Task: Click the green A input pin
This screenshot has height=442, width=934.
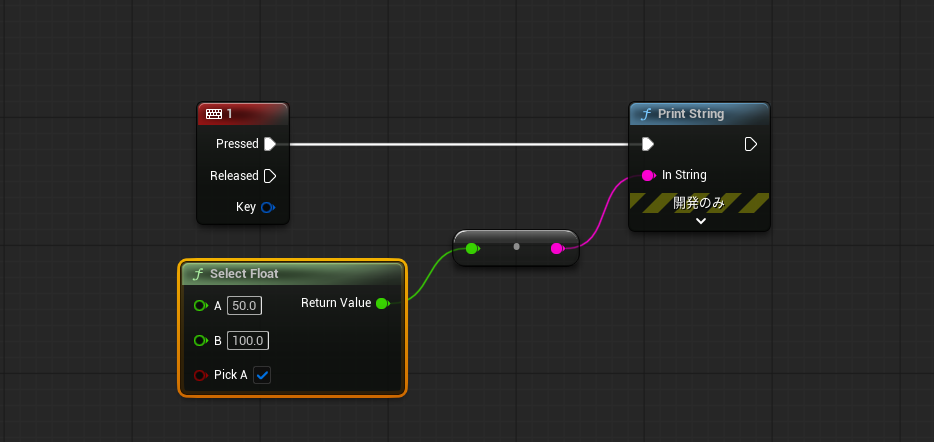Action: (200, 306)
